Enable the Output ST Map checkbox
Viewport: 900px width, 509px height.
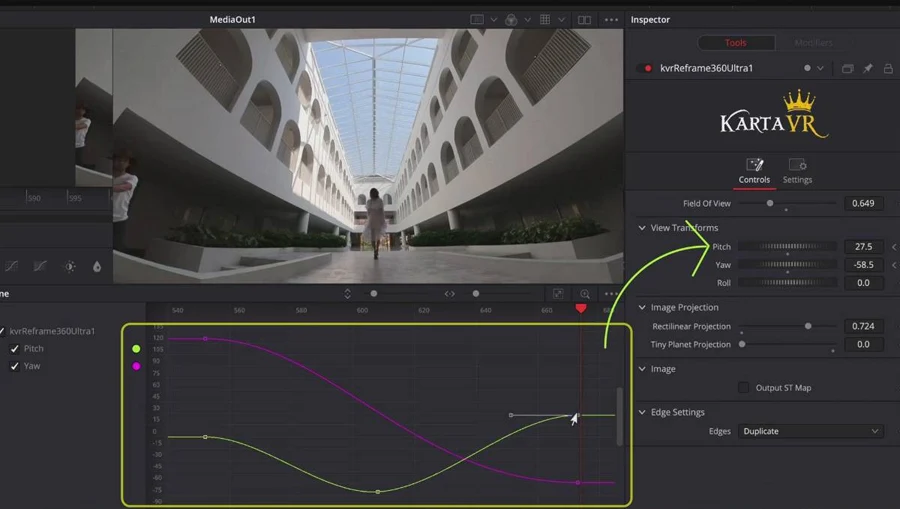[x=743, y=388]
